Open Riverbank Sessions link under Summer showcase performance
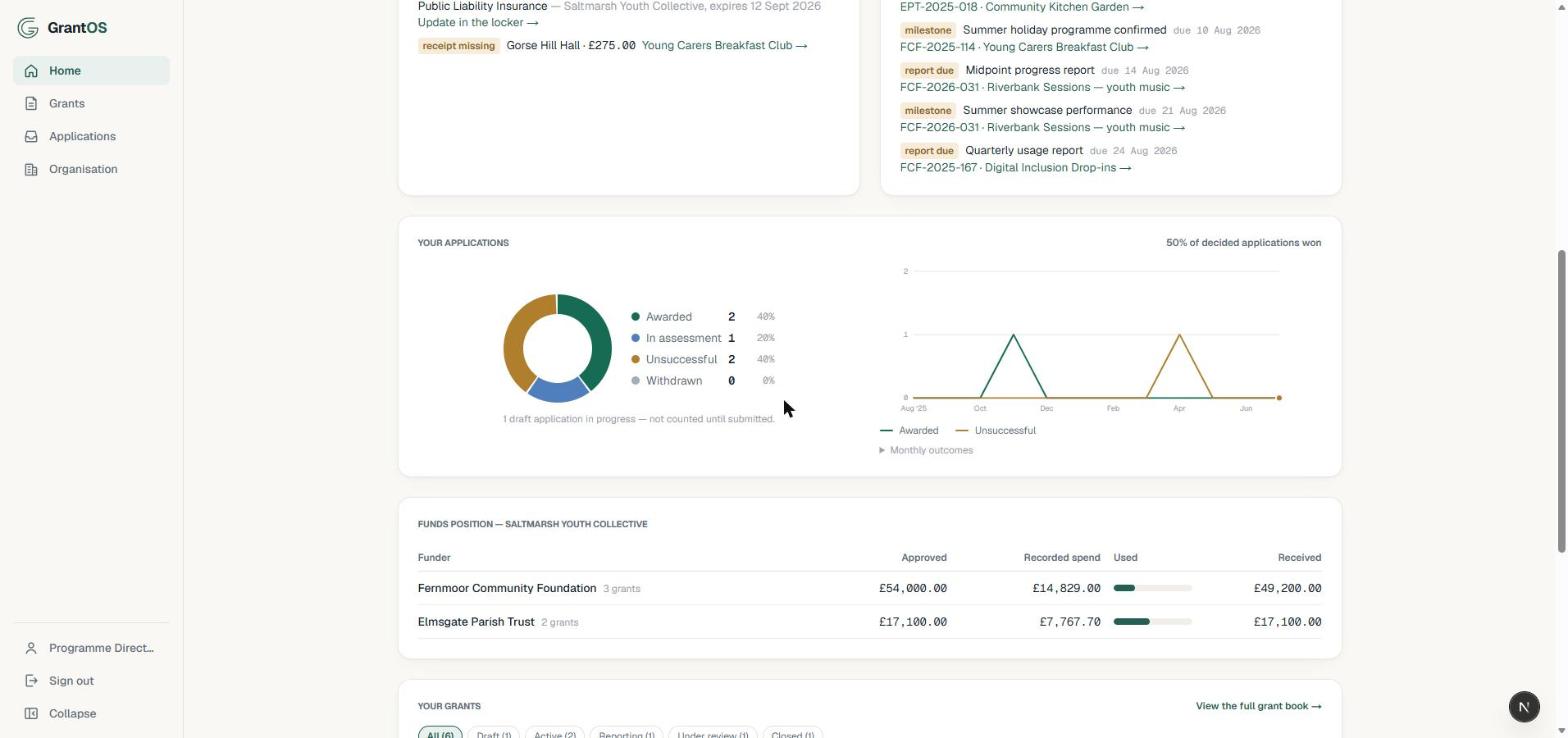This screenshot has width=1568, height=738. click(1042, 127)
